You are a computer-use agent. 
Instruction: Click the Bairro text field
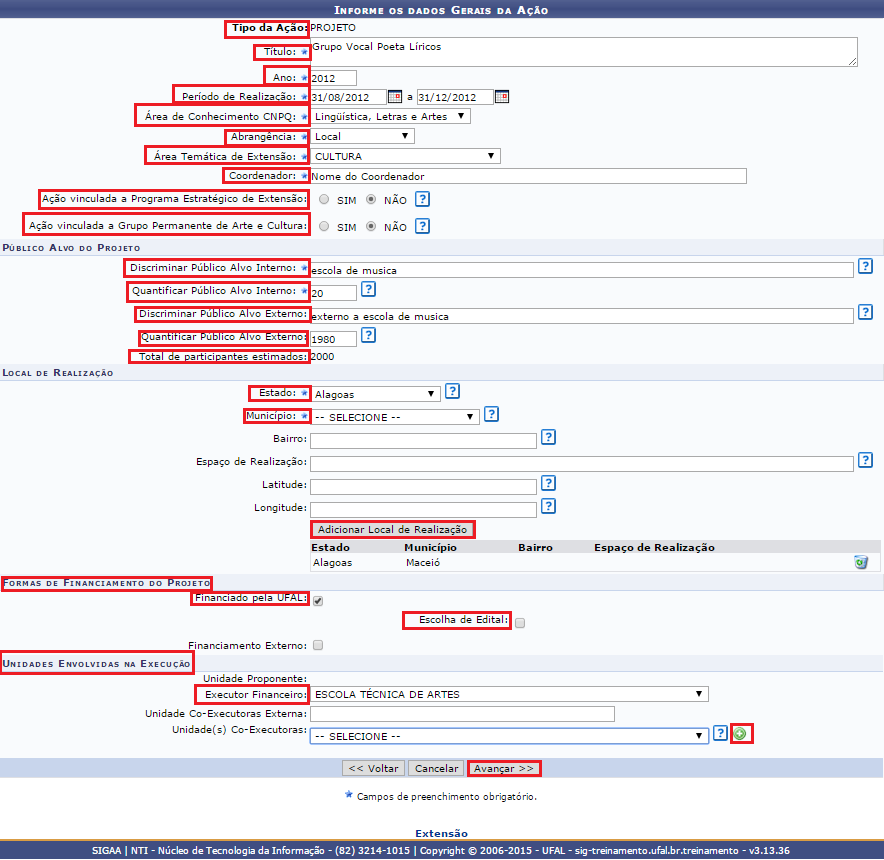point(423,440)
